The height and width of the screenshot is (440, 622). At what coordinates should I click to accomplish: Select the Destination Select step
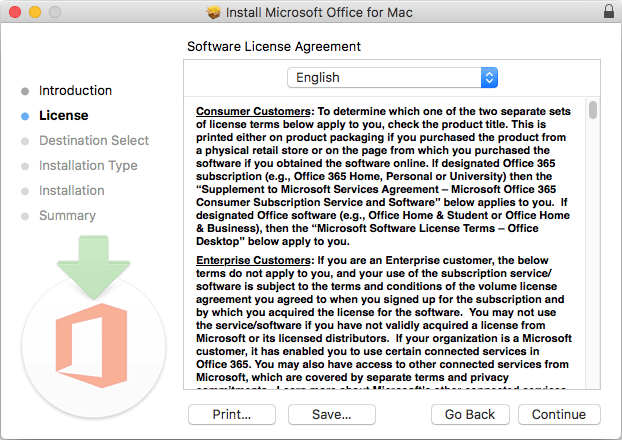click(x=94, y=140)
